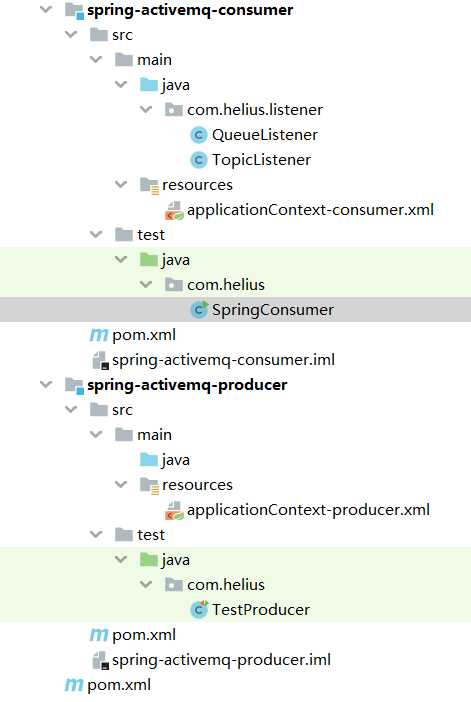
Task: Select the producer com.helius package
Action: (x=226, y=585)
